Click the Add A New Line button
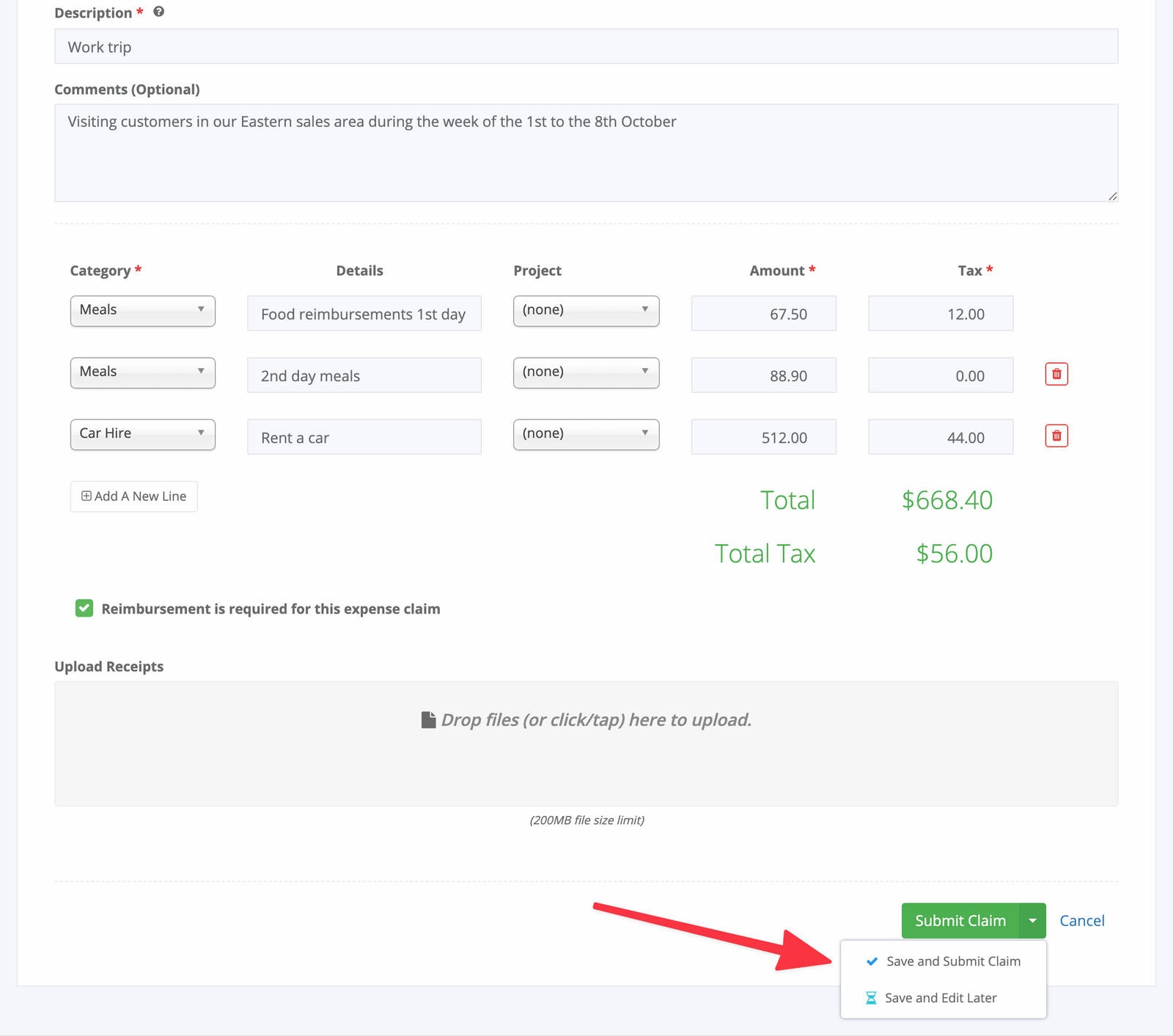 tap(133, 496)
